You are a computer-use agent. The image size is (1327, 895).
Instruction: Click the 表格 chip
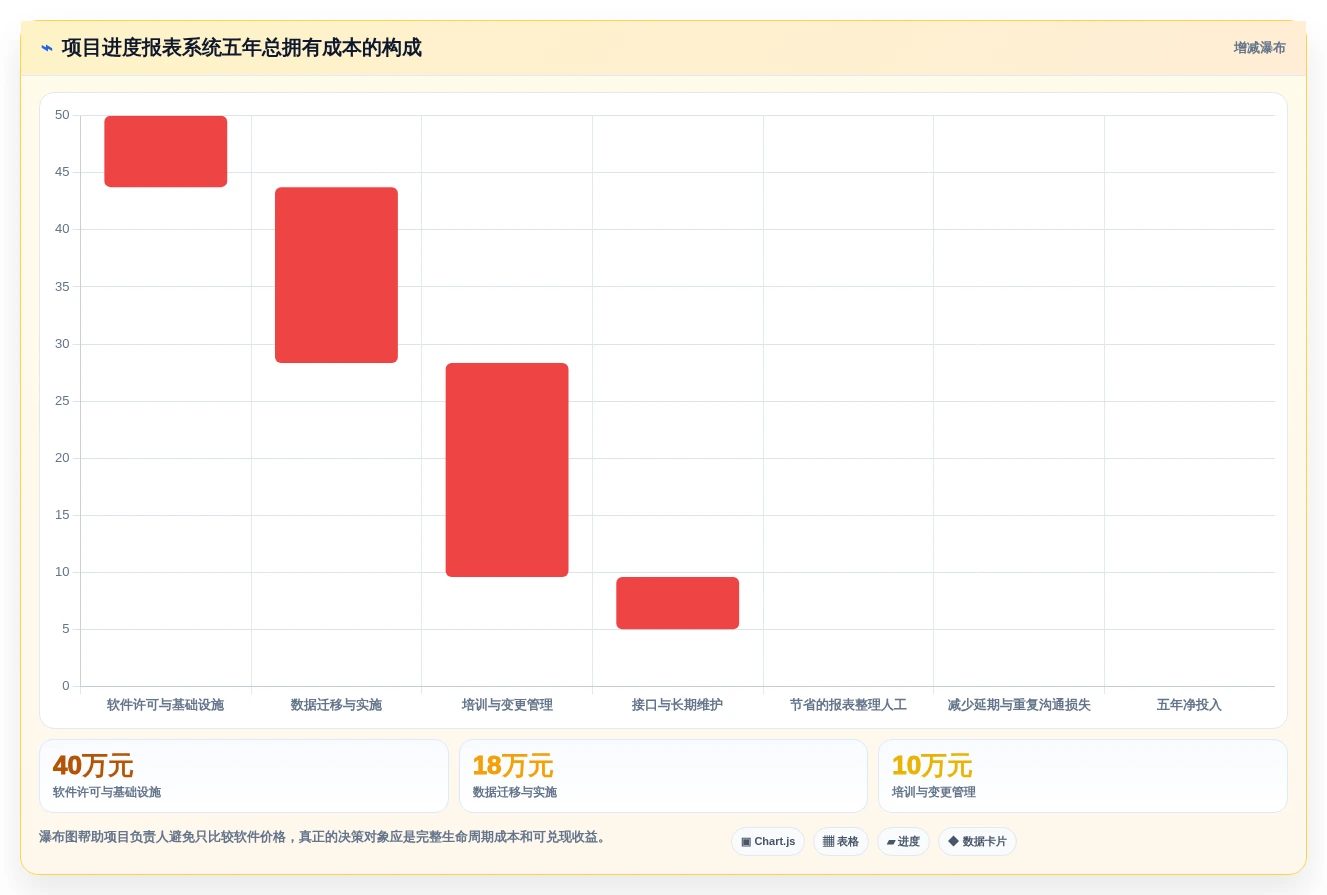[840, 842]
